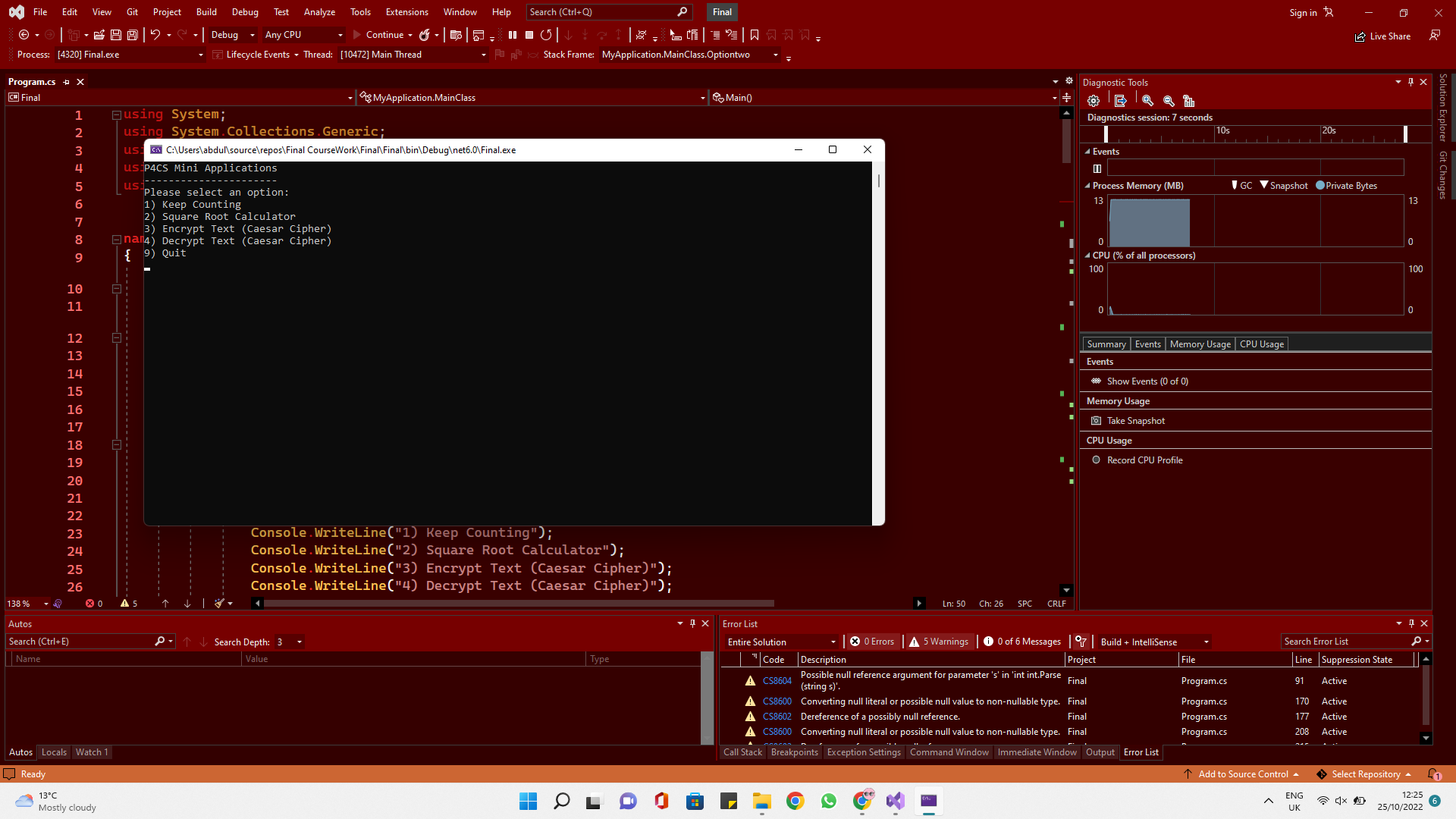Toggle the 0 Errors filter
The image size is (1456, 819).
pos(872,642)
